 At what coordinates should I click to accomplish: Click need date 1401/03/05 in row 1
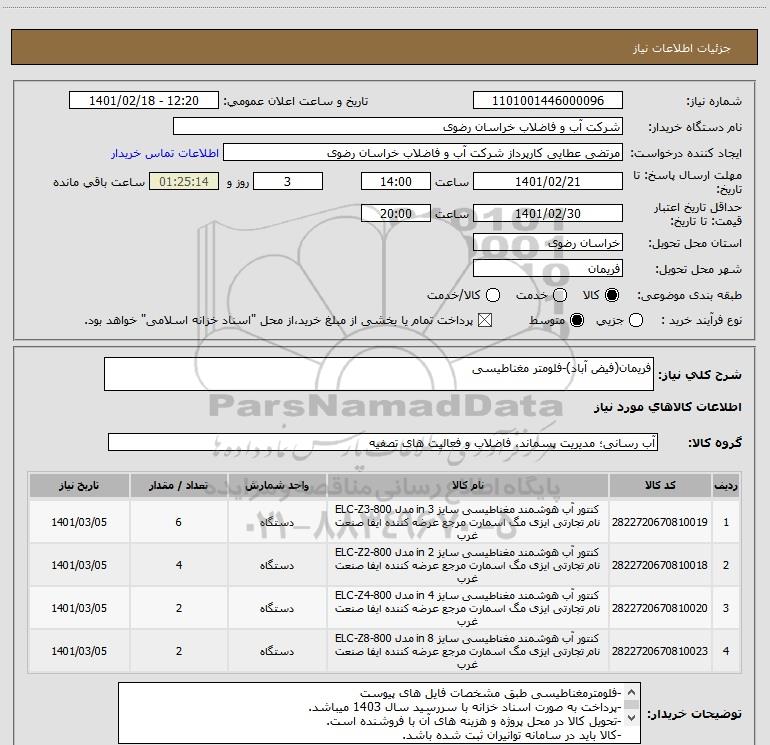[79, 522]
